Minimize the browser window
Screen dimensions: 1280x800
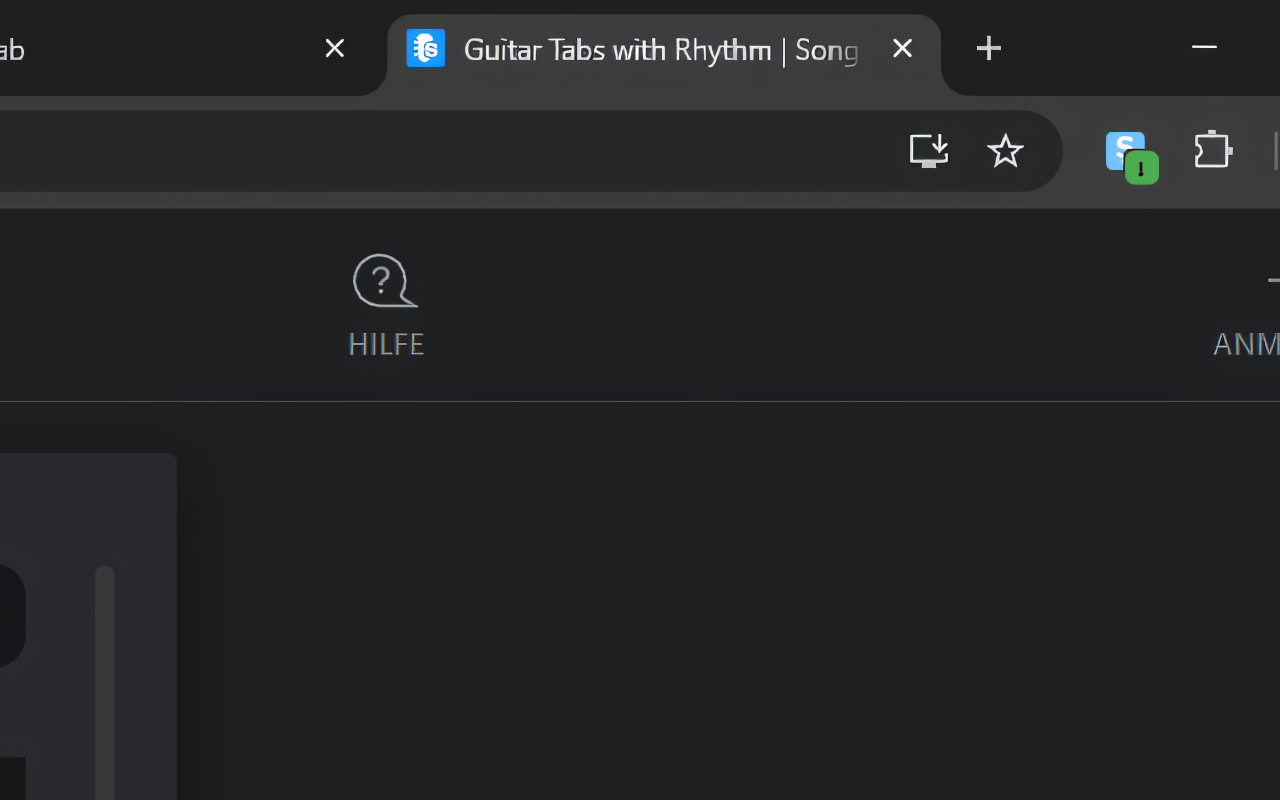point(1204,47)
